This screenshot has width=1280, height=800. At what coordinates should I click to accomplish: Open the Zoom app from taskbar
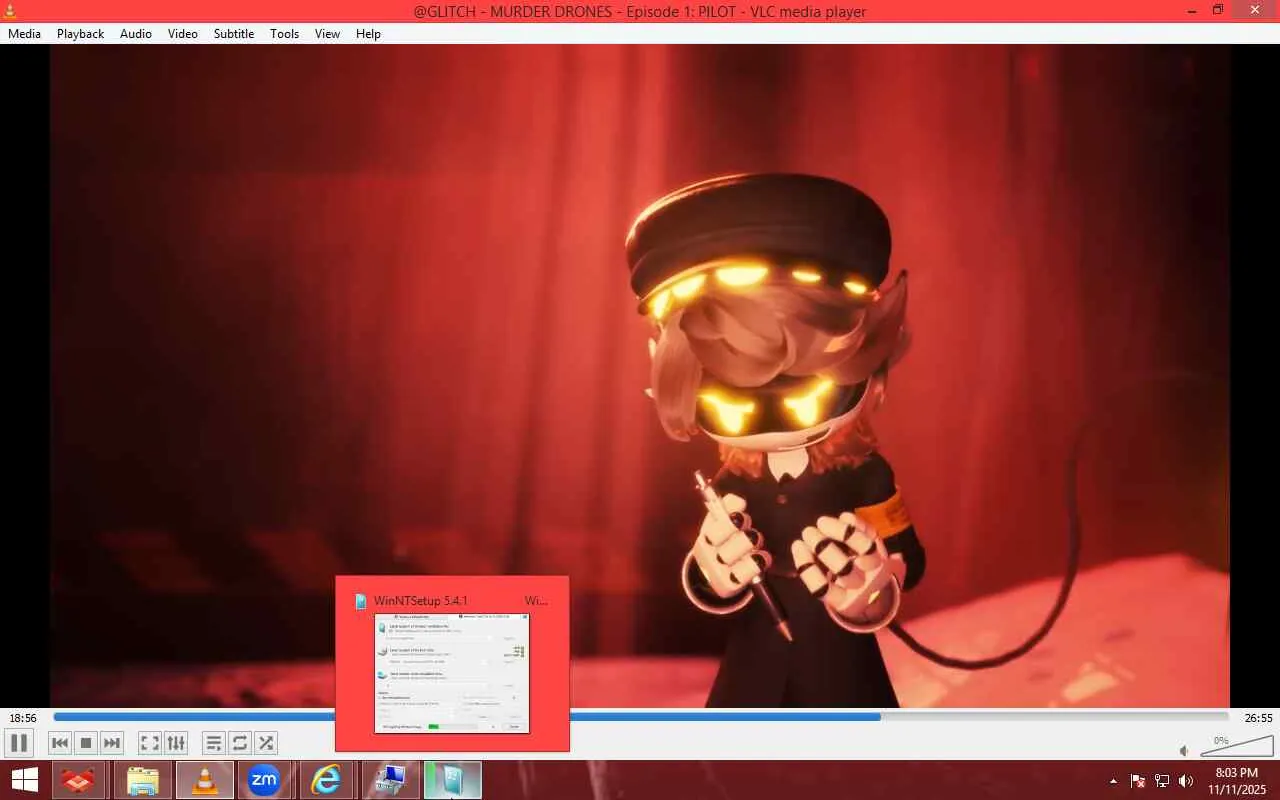tap(264, 780)
